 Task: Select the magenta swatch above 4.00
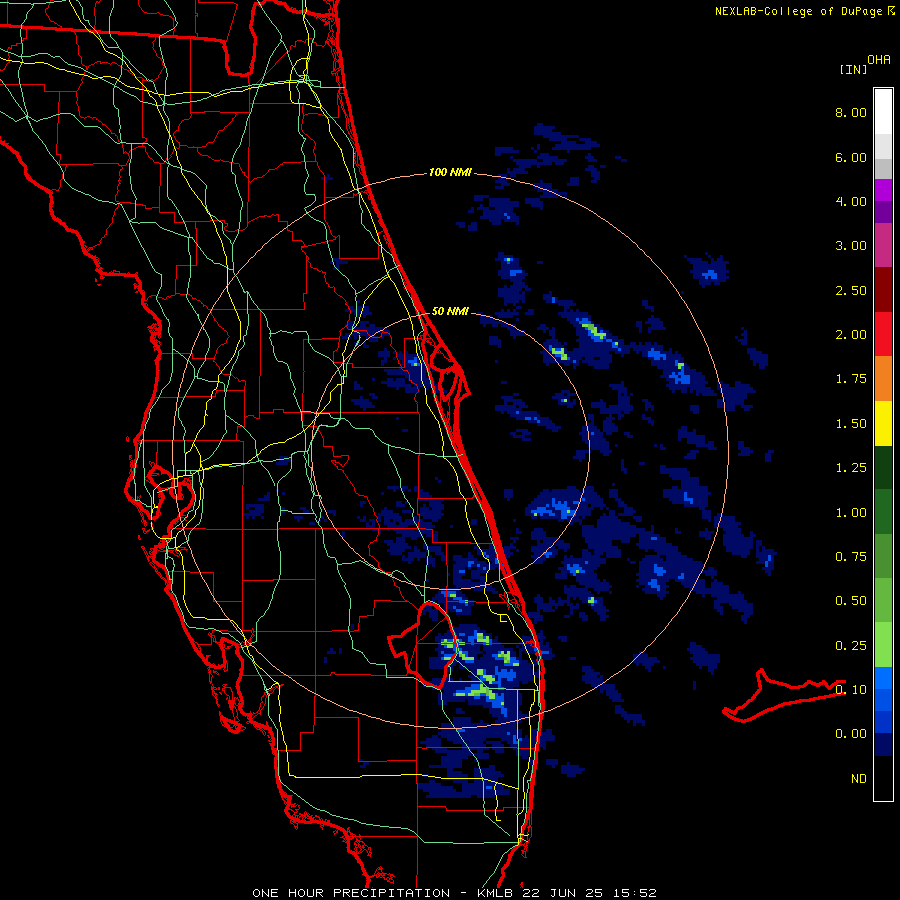click(x=883, y=190)
